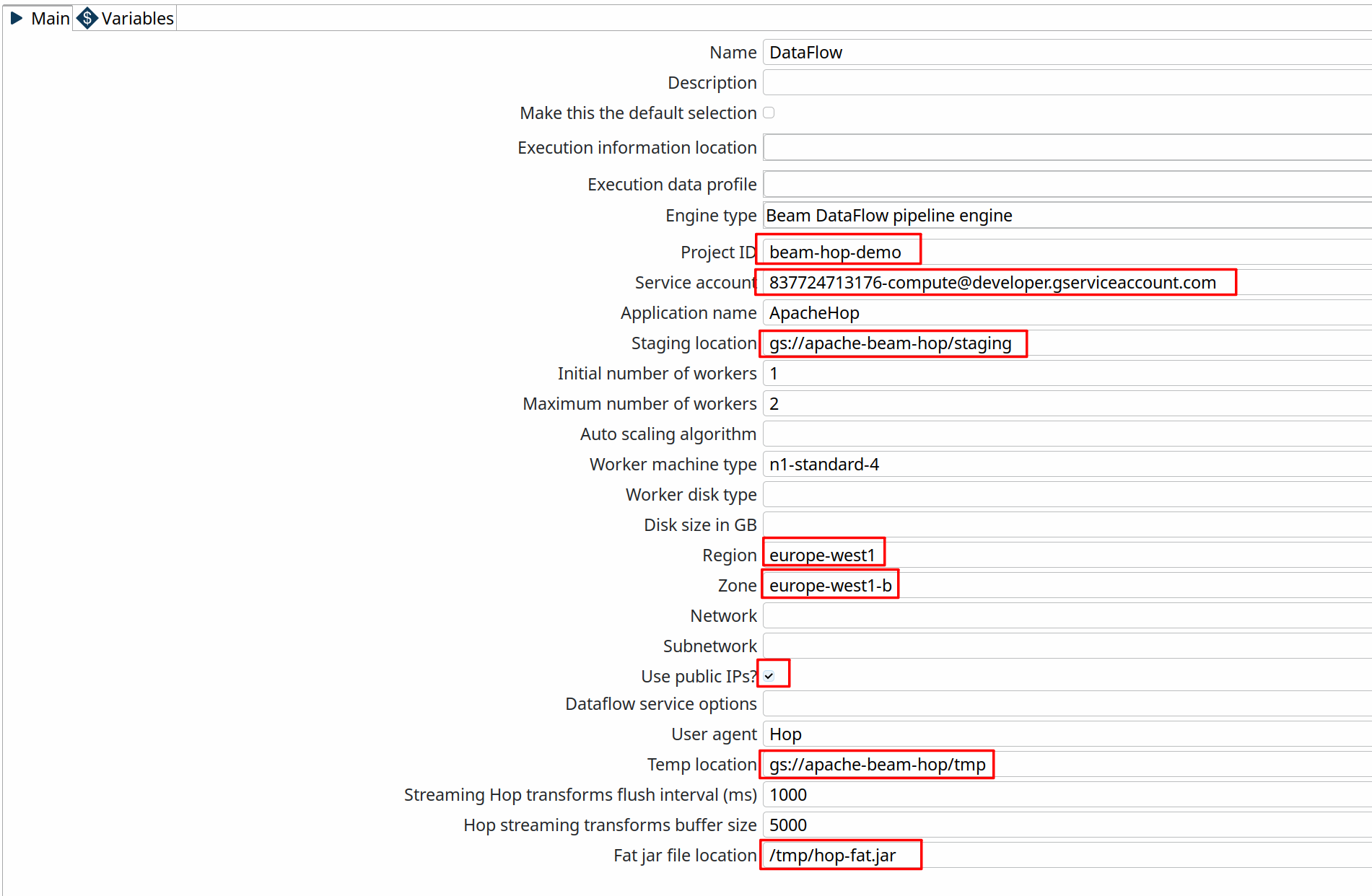The width and height of the screenshot is (1372, 896).
Task: Click the Name field containing DataFlow
Action: (1067, 53)
